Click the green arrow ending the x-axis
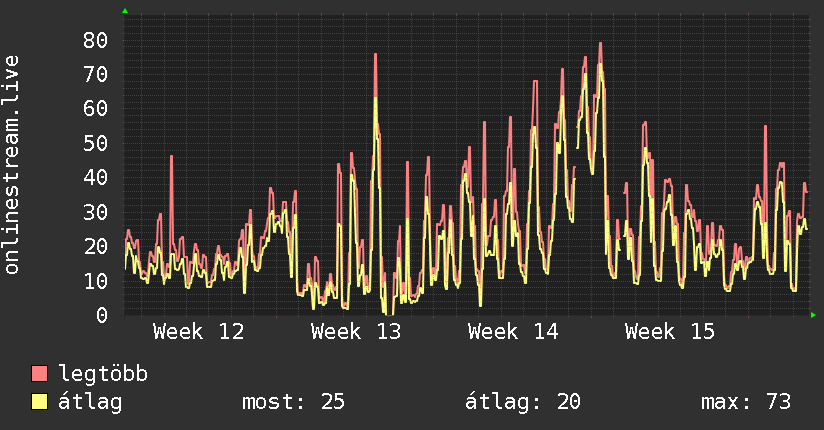Image resolution: width=824 pixels, height=430 pixels. pos(813,315)
